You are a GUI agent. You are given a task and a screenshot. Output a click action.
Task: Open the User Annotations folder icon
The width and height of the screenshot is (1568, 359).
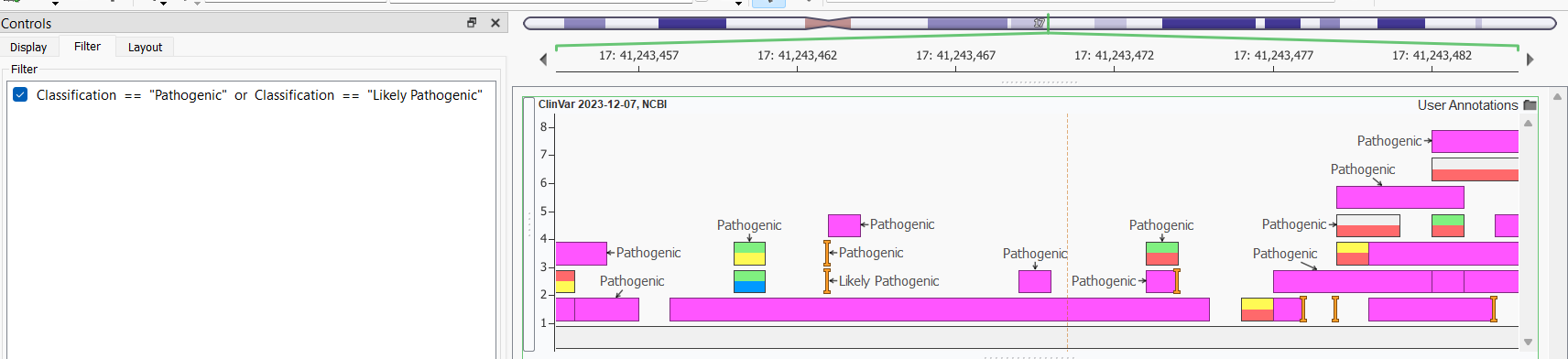1530,105
